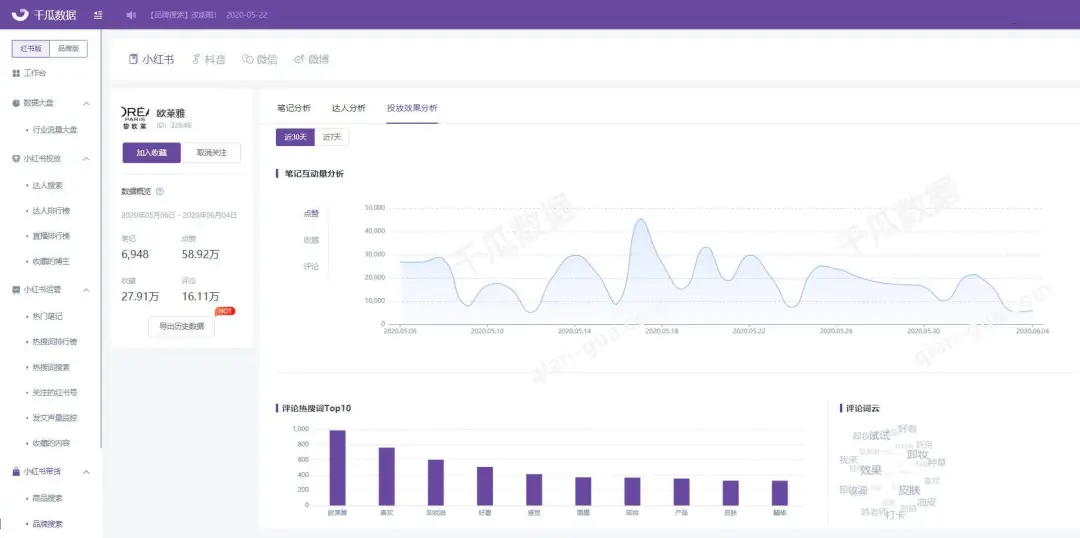Click the brand ID 32646 text
Viewport: 1080px width, 538px height.
tap(174, 125)
